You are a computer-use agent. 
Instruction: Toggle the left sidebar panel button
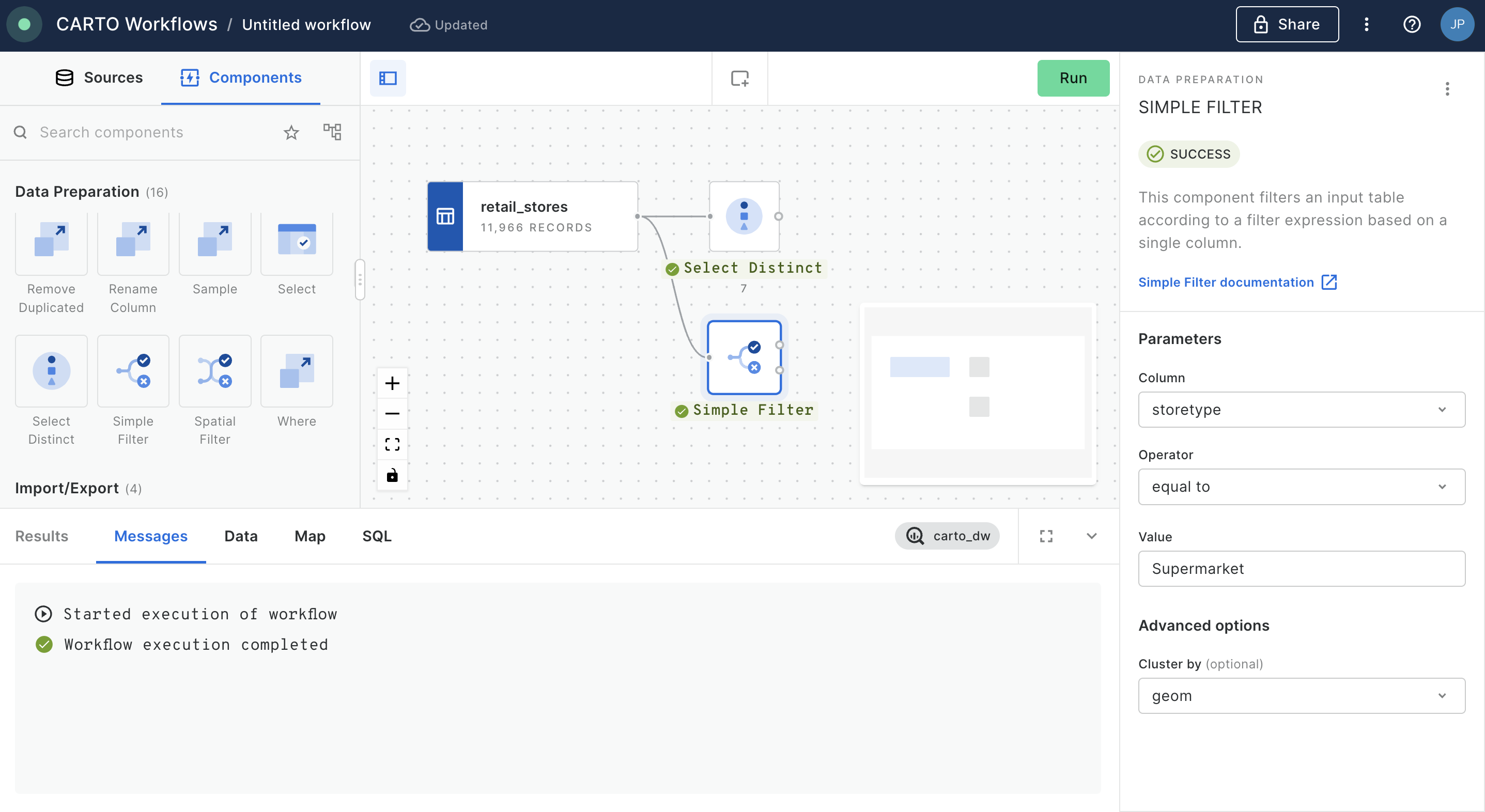click(388, 79)
